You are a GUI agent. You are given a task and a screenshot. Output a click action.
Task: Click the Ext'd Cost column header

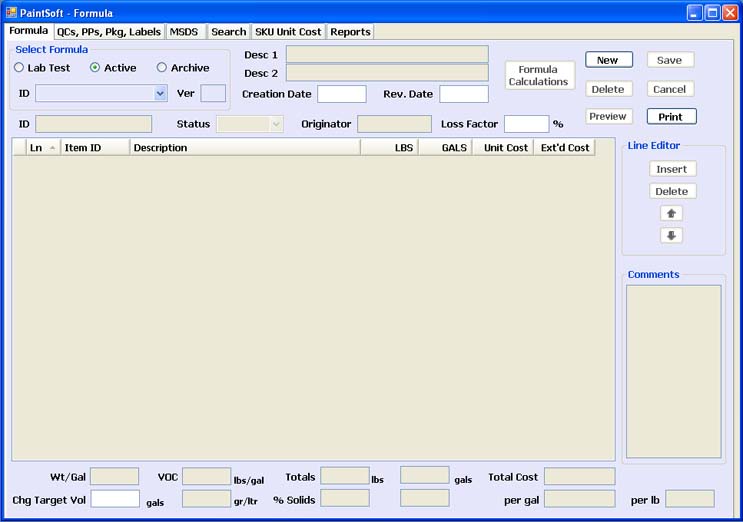[564, 148]
